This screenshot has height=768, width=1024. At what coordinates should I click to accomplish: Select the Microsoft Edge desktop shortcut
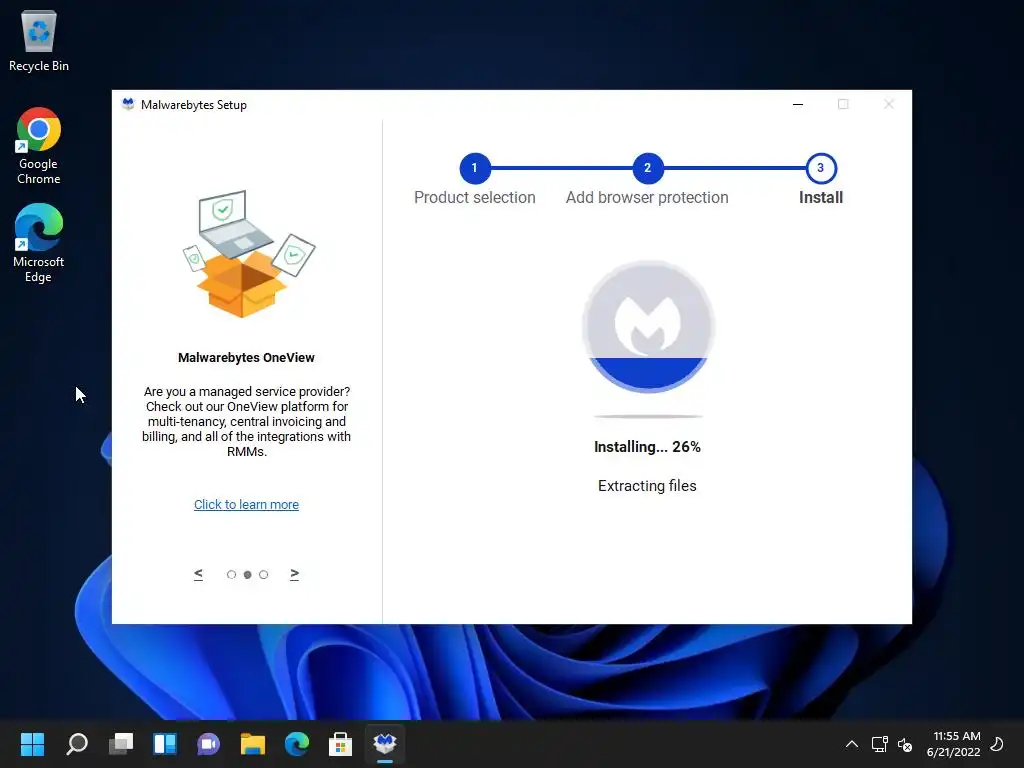[x=39, y=243]
